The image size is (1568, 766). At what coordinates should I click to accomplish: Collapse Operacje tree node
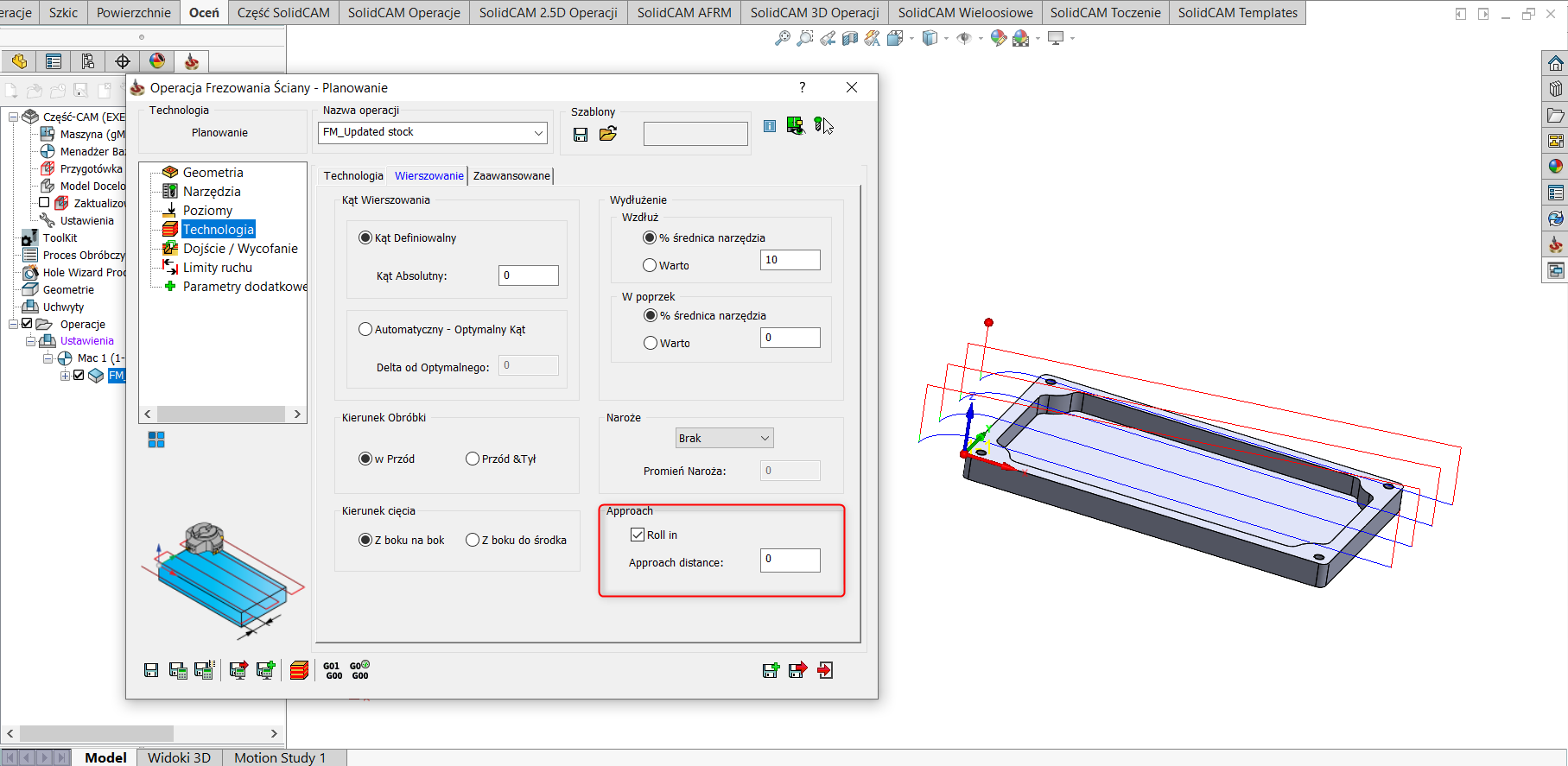coord(14,324)
